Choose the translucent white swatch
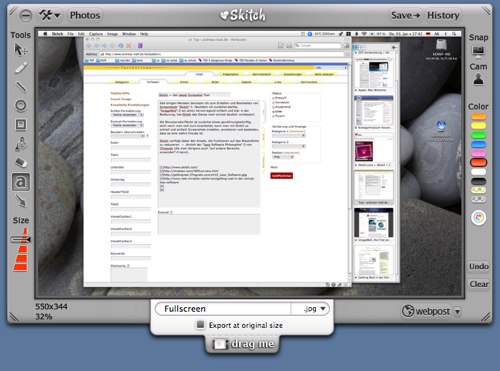The image size is (500, 371). 478,200
